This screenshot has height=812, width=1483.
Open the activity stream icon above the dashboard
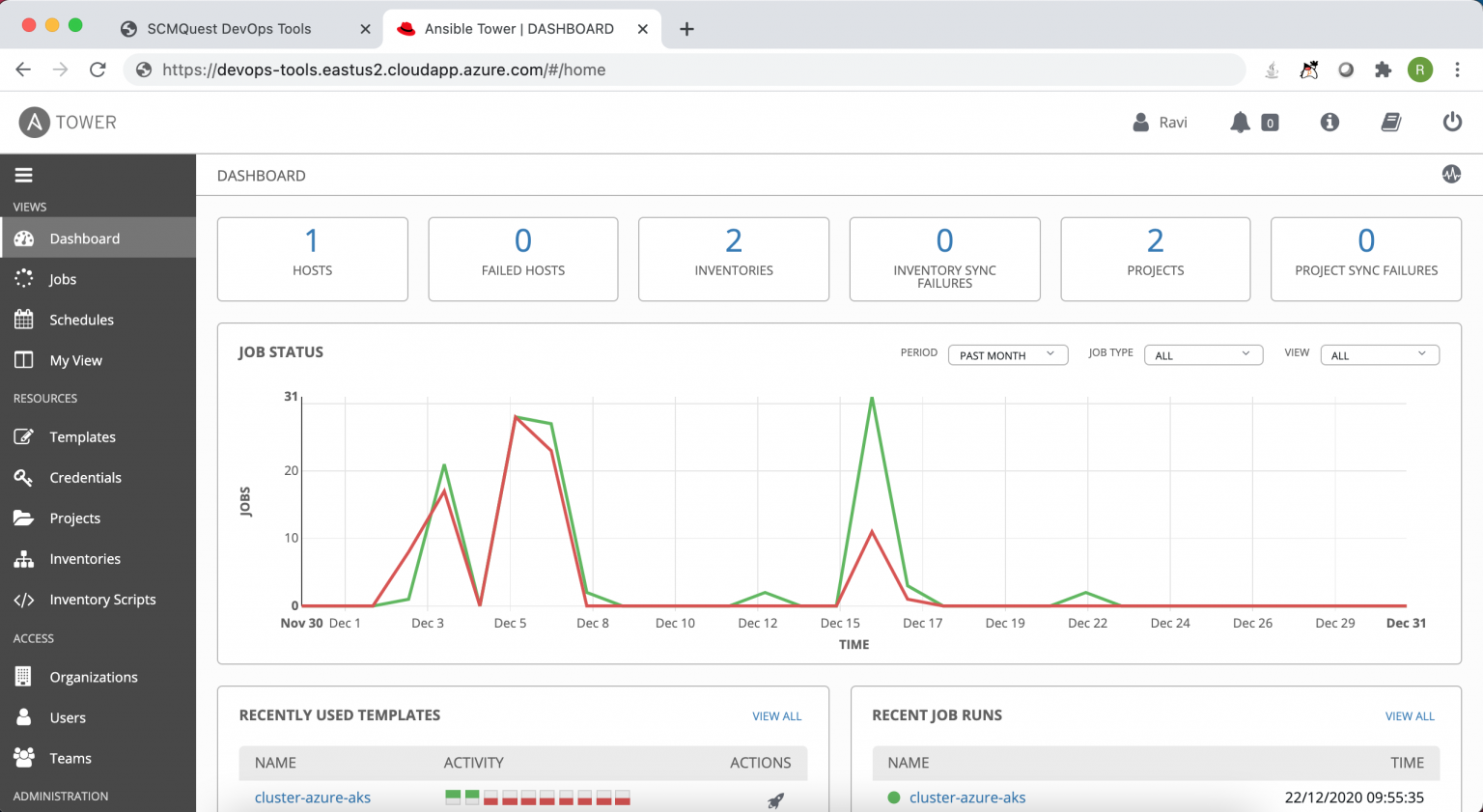1452,175
